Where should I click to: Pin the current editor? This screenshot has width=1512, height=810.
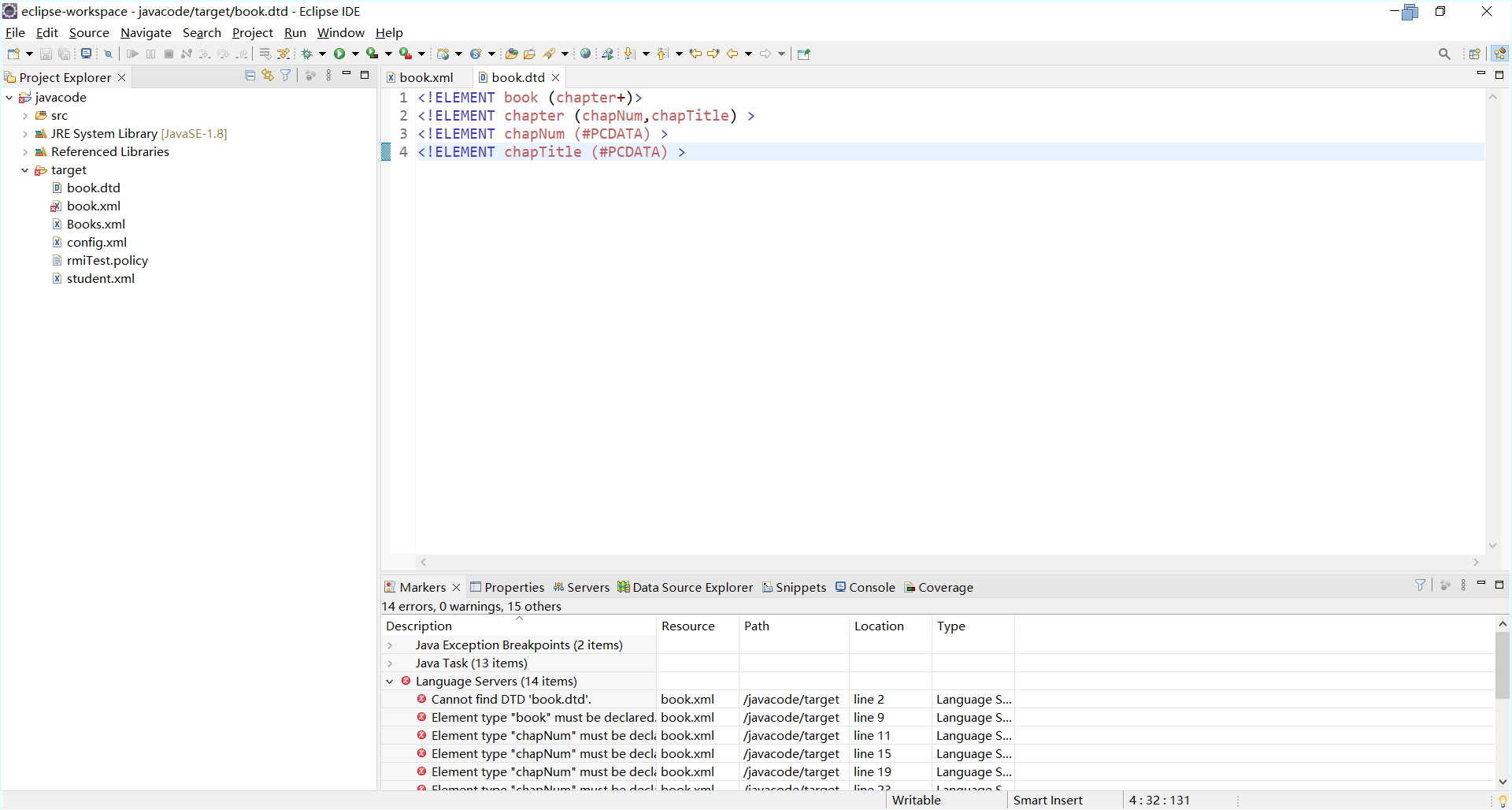point(804,54)
